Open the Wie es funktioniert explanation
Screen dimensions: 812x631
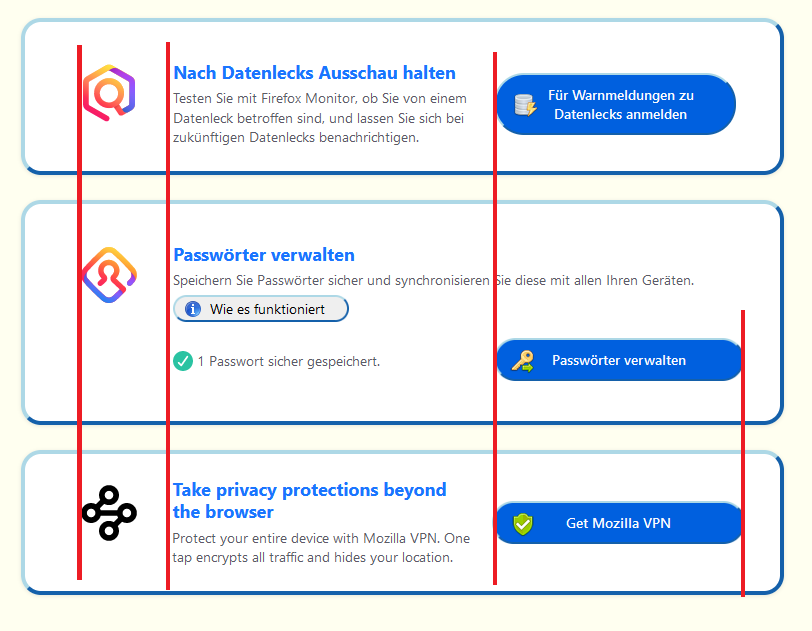[262, 309]
